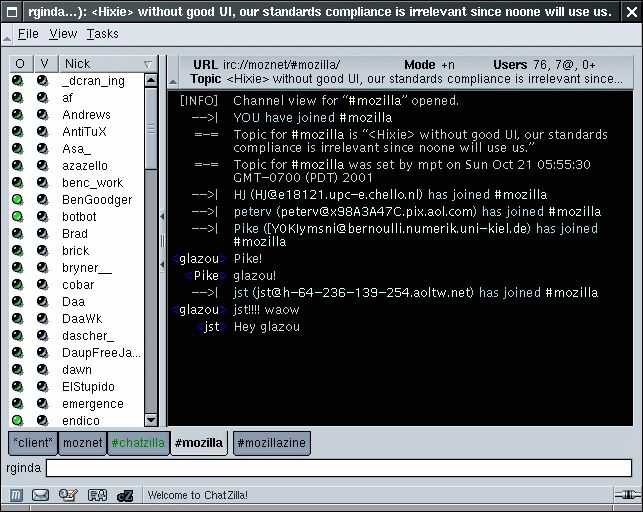643x512 pixels.
Task: Click user list scrollbar up arrow
Action: [x=151, y=80]
